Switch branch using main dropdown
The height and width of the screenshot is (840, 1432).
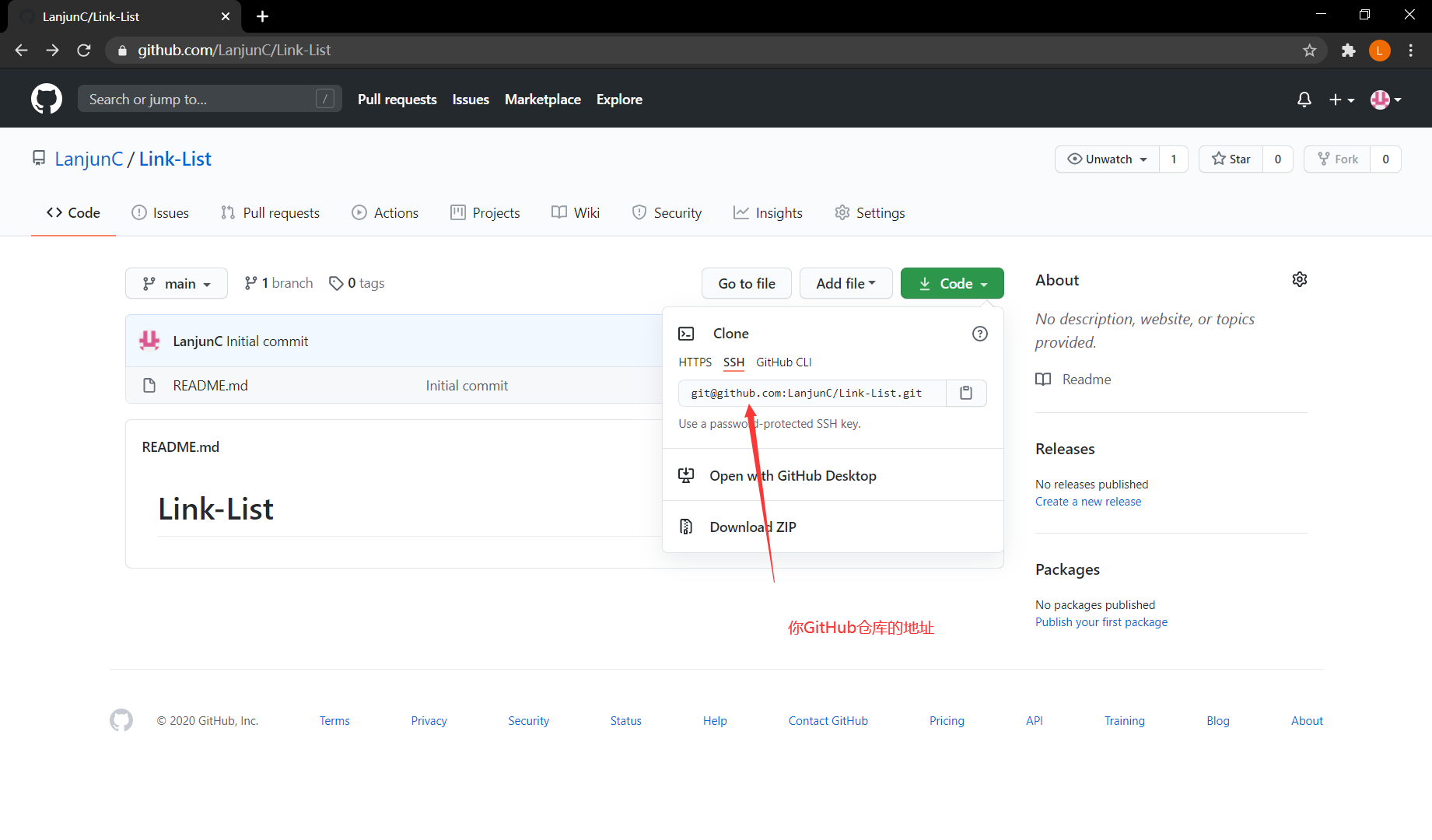(177, 283)
